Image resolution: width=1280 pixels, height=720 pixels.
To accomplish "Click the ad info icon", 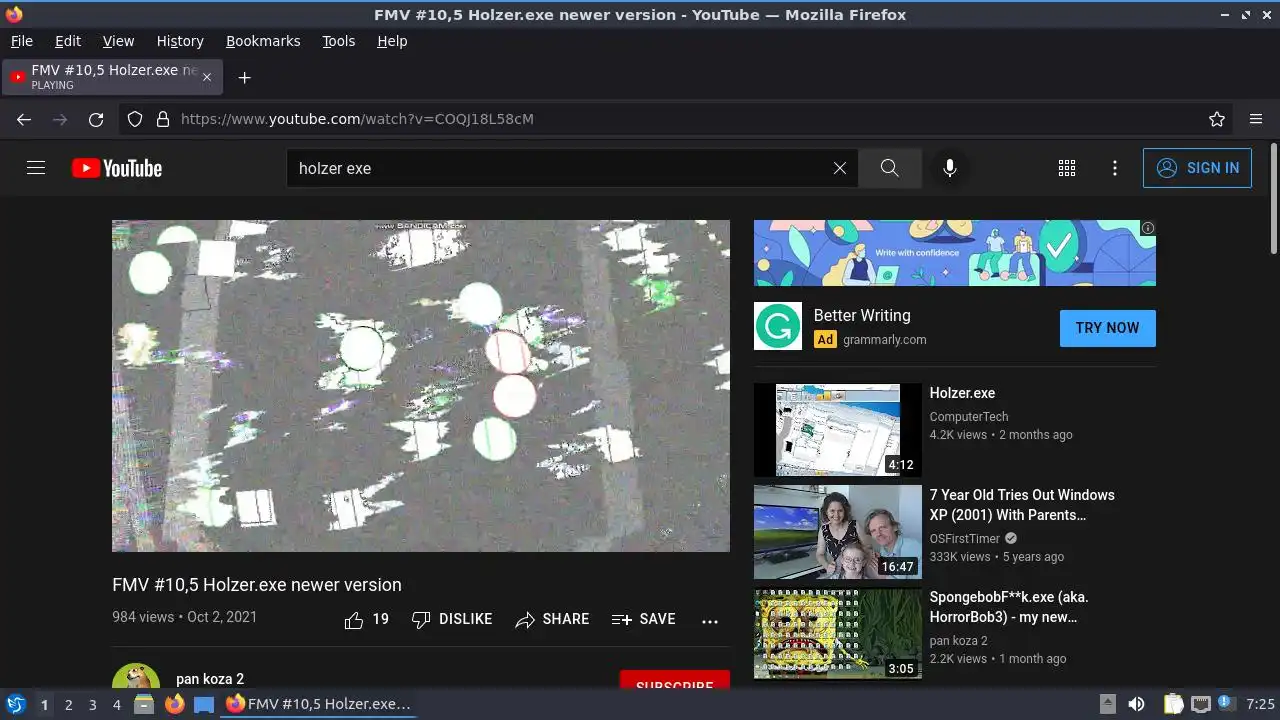I will point(1148,228).
